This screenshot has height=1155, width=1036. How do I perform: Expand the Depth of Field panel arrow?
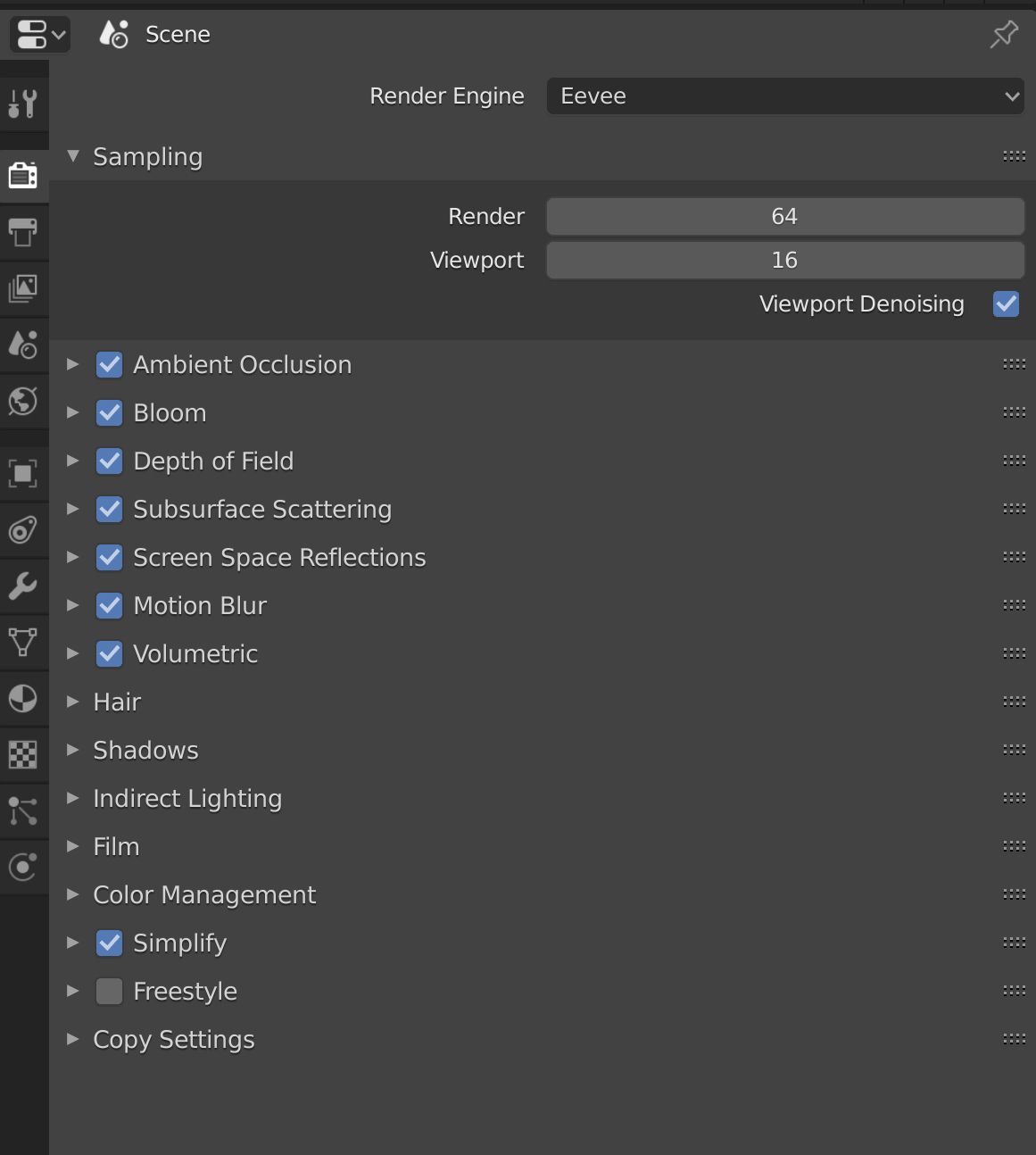pos(73,461)
